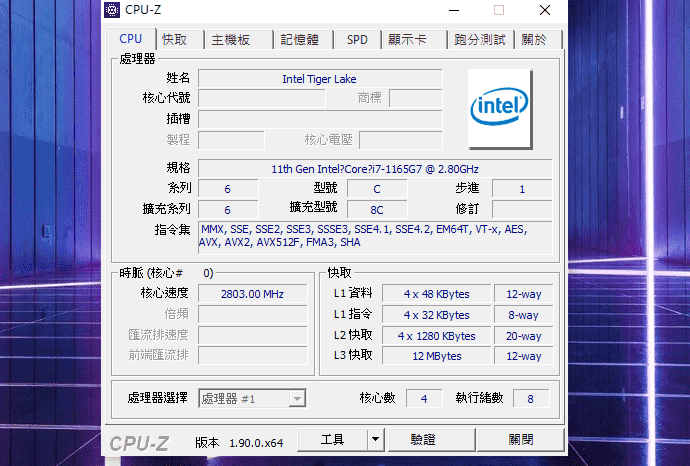Click the thread count value 8
The image size is (690, 466).
click(531, 399)
